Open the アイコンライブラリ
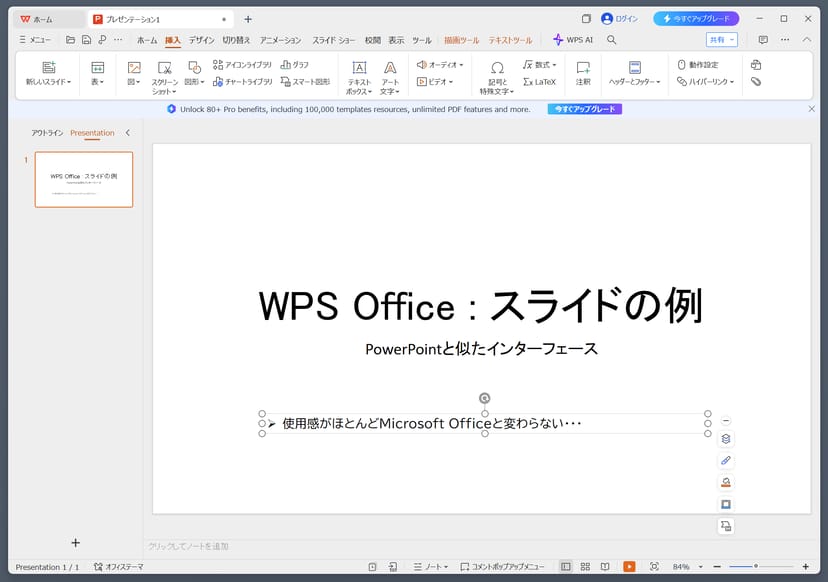The width and height of the screenshot is (828, 582). [242, 65]
